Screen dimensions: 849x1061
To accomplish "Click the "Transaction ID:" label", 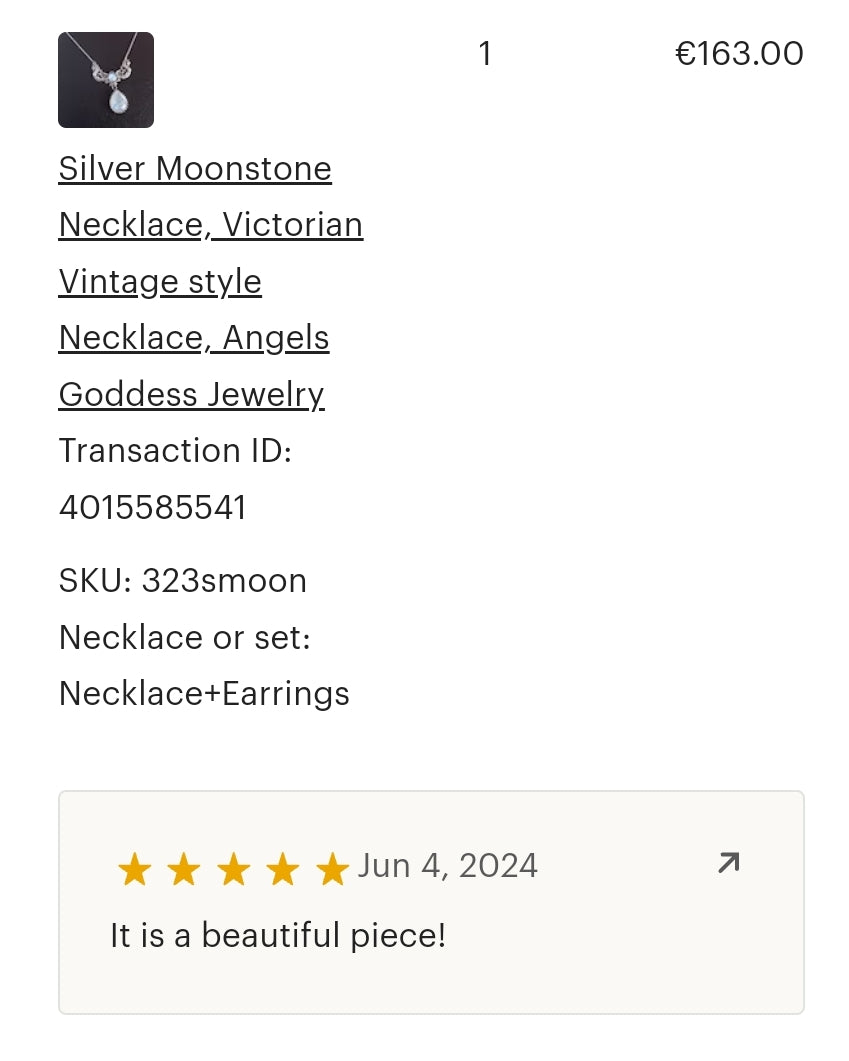I will click(175, 451).
